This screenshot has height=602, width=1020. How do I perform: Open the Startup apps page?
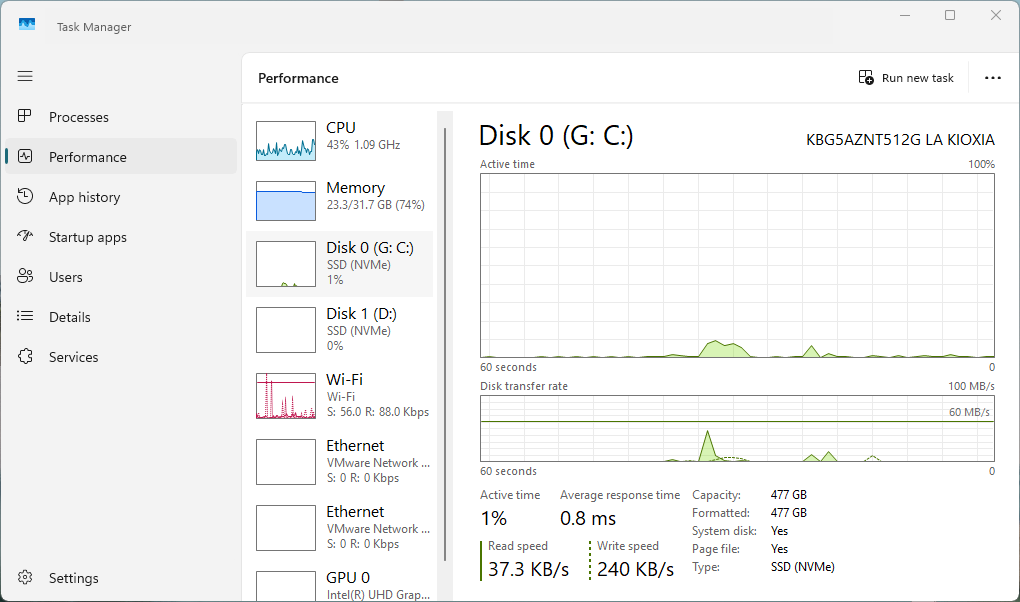[x=88, y=238]
